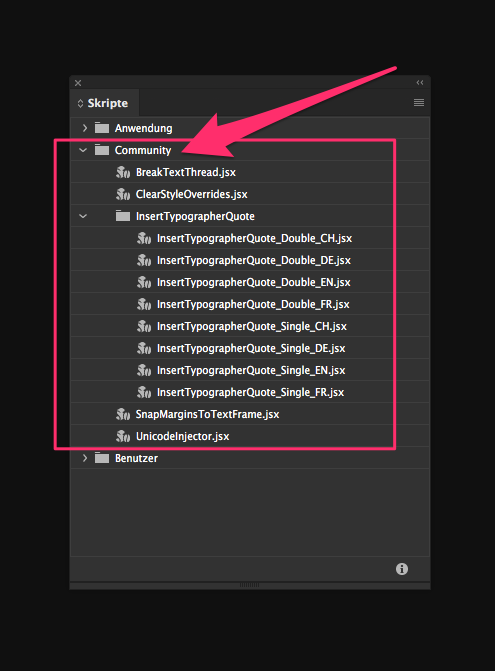Select the BreakTextThread.jsx script

(x=186, y=172)
